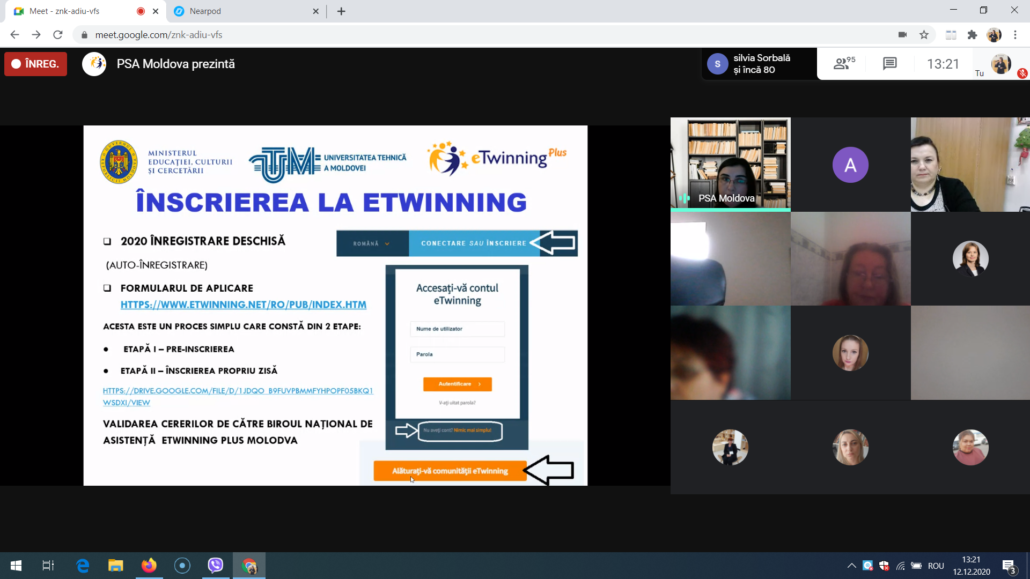Click the red ÎNREG. recording indicator
1030x579 pixels.
[x=36, y=64]
